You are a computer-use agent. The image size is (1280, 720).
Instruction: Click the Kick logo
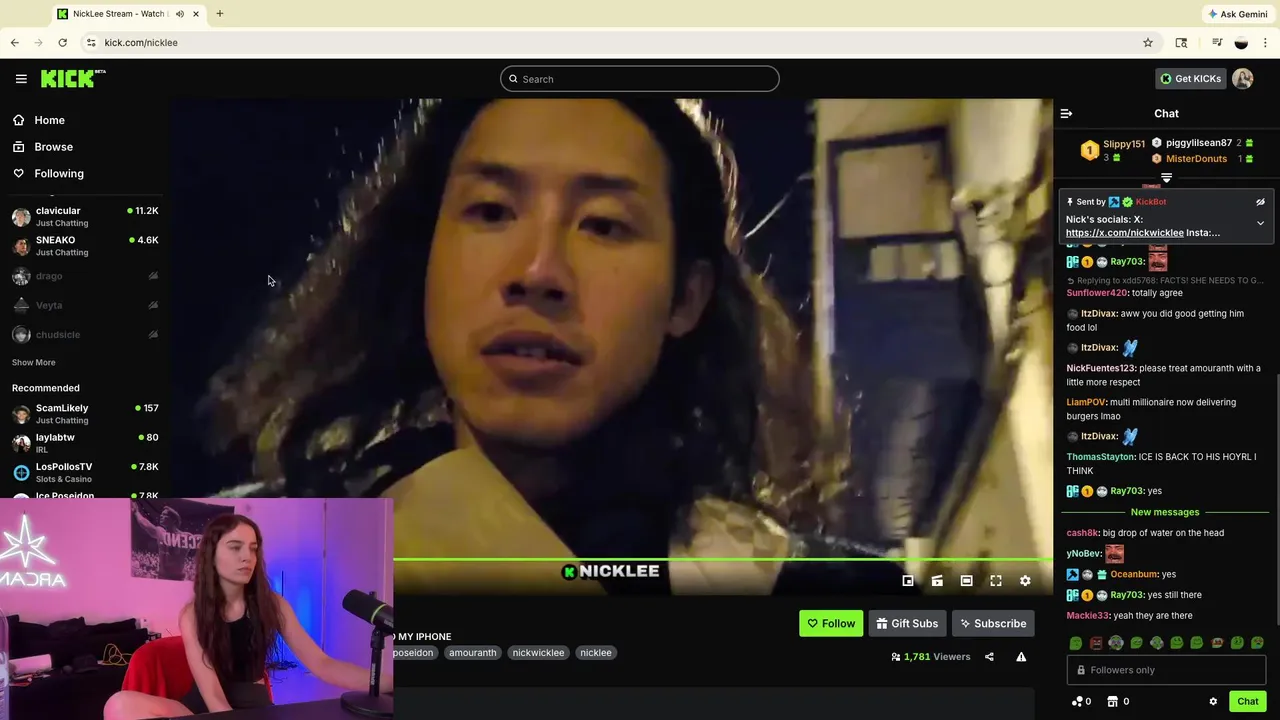[x=73, y=78]
